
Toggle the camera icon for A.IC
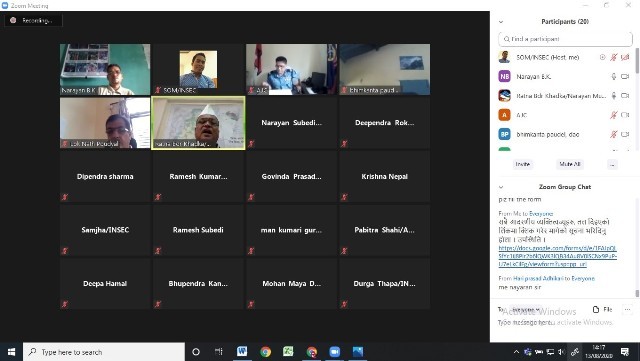point(625,115)
